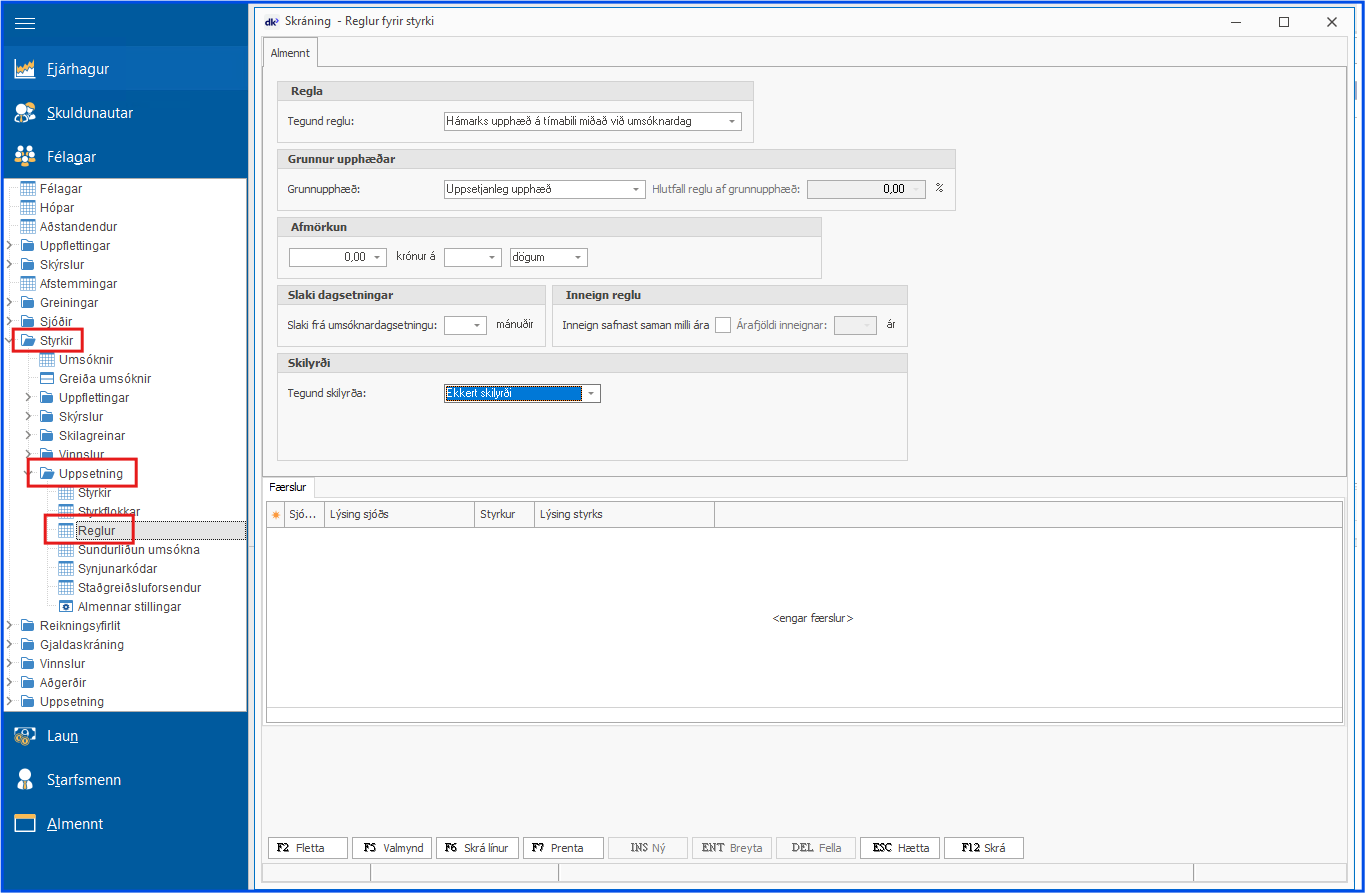Click the Fjárhagur chart icon
The height and width of the screenshot is (893, 1366).
(25, 69)
